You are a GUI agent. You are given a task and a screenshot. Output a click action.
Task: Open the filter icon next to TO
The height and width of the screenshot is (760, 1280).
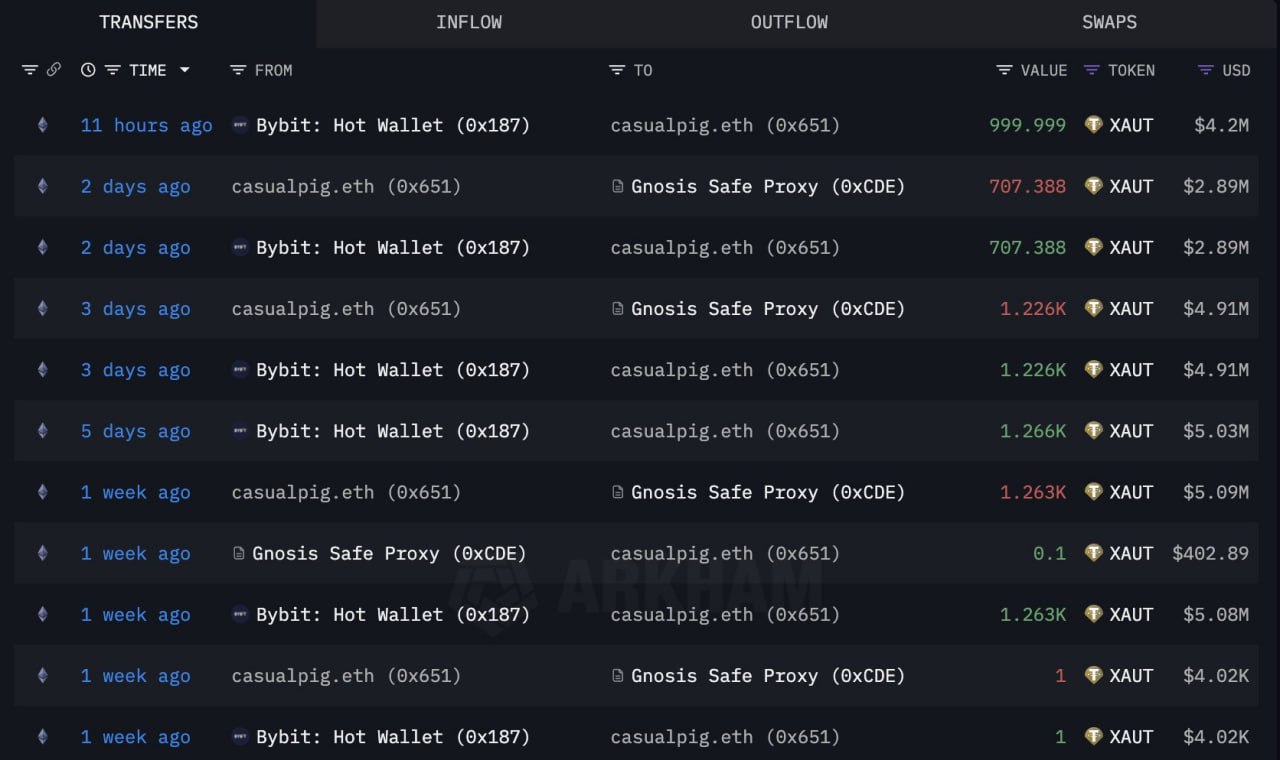617,70
